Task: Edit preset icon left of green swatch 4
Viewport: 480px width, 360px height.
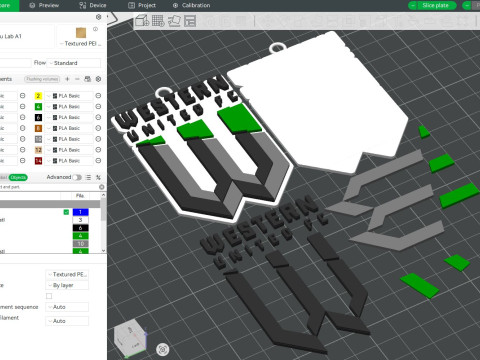Action: pos(23,107)
